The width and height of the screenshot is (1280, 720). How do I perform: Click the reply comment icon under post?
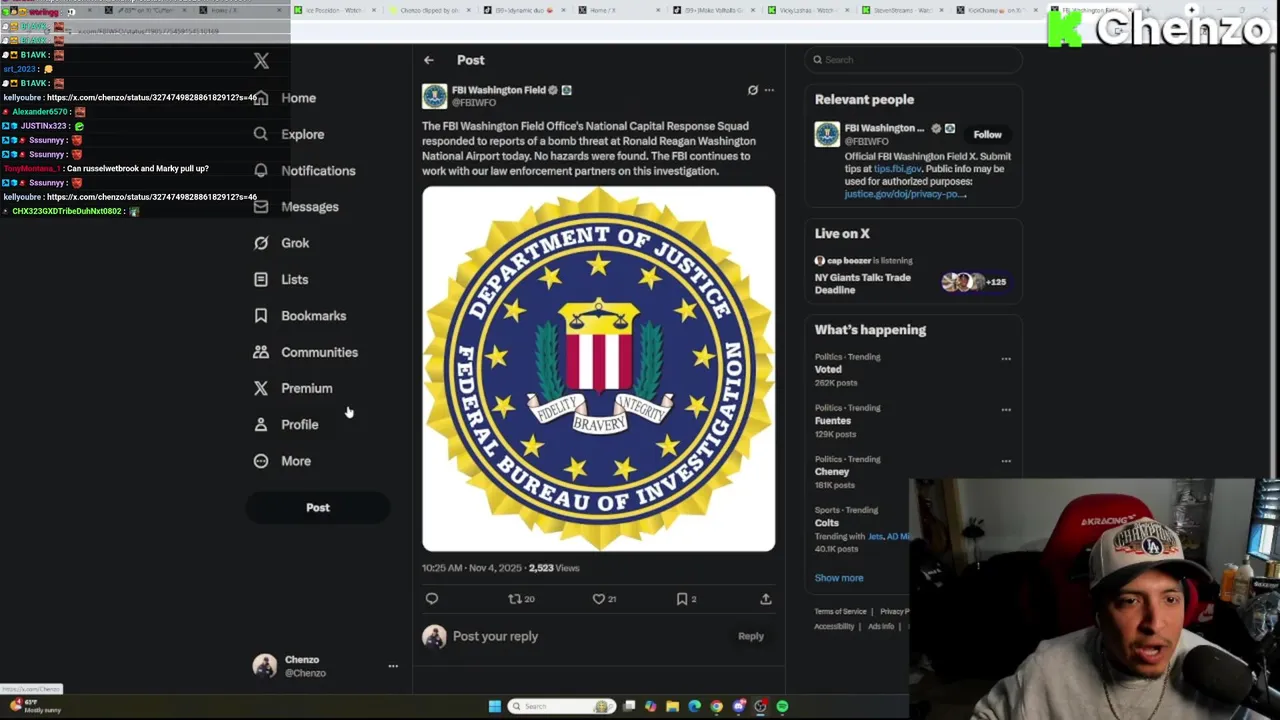coord(432,599)
